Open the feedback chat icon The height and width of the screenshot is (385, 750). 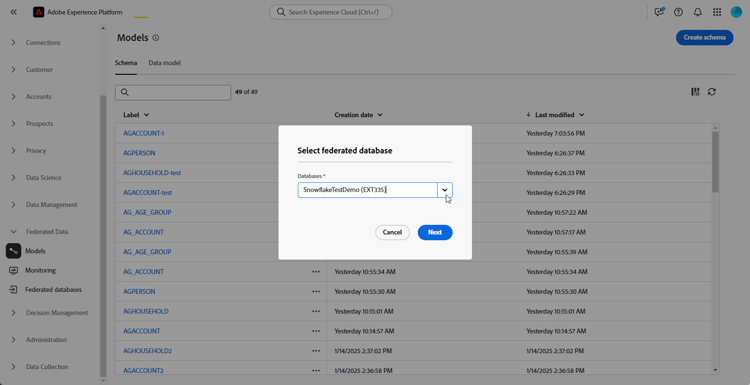coord(660,12)
